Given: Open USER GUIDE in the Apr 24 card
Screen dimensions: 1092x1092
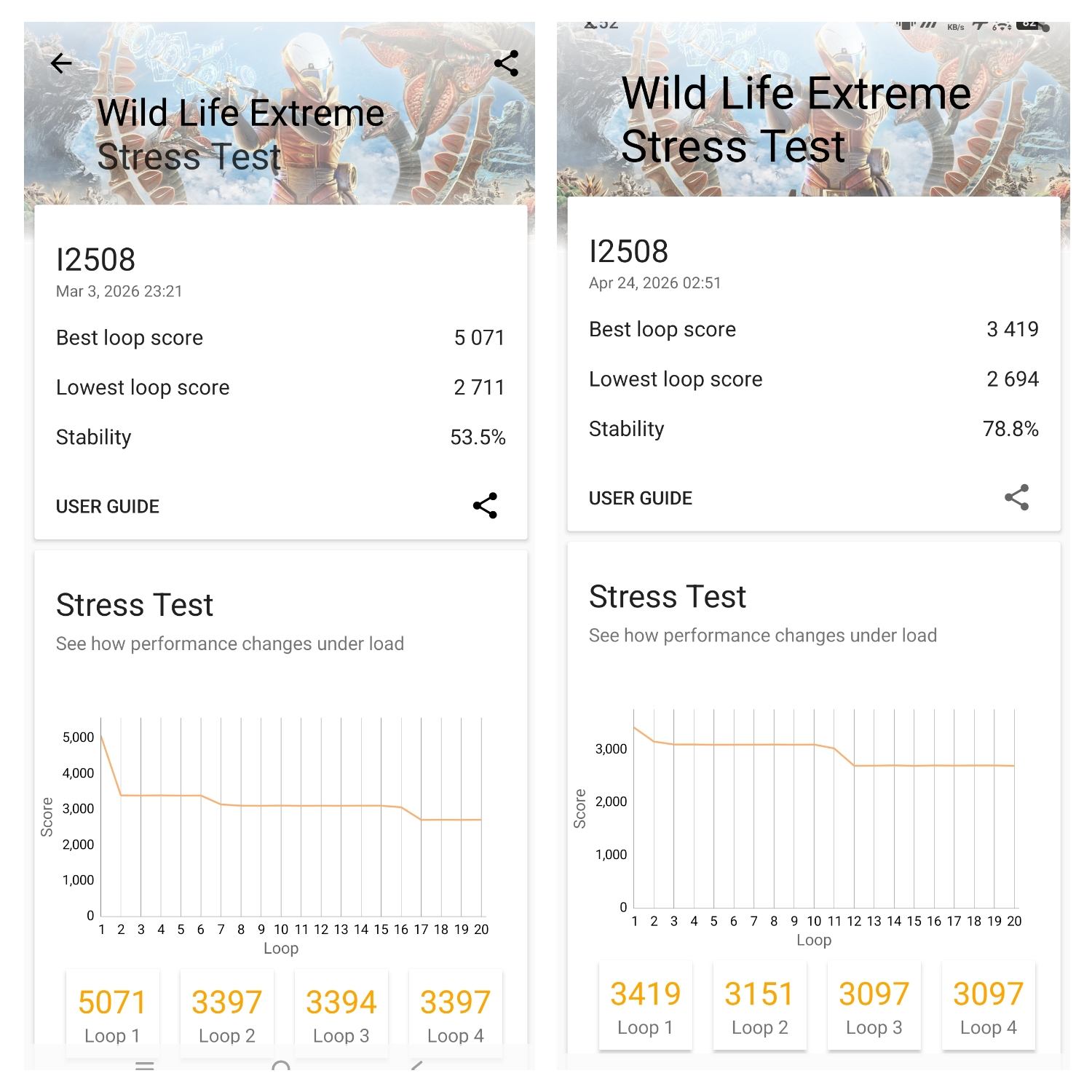Looking at the screenshot, I should coord(641,499).
